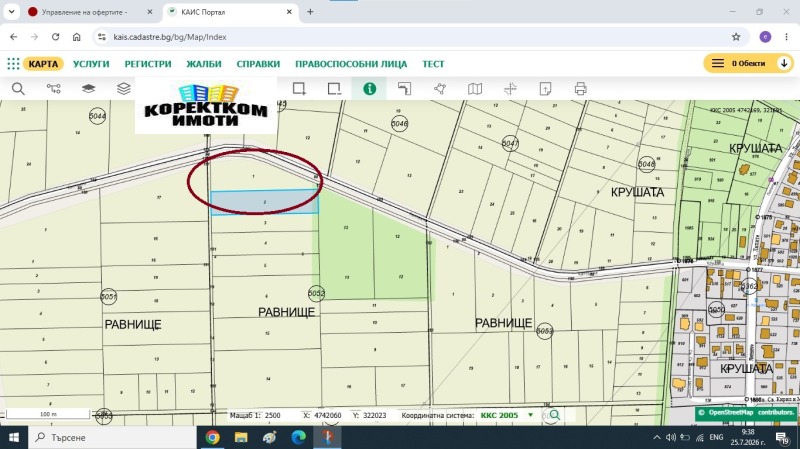Viewport: 800px width, 449px height.
Task: Open the РЕГИСТРИ menu
Action: [148, 64]
